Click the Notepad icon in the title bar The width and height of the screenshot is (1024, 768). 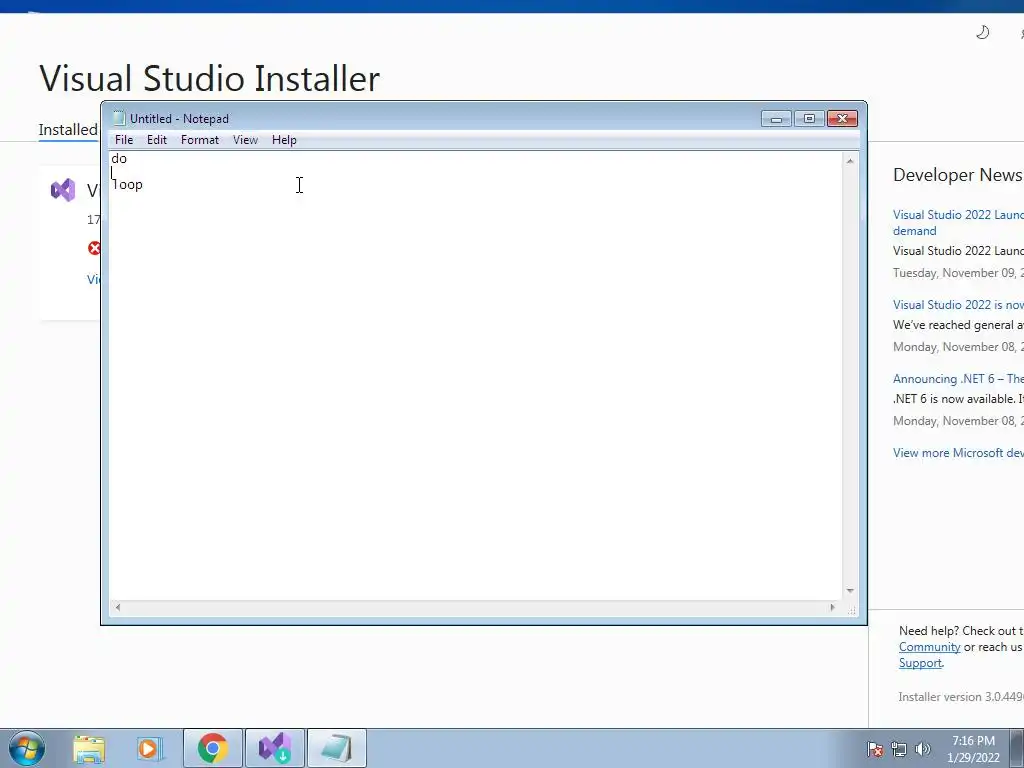point(119,118)
